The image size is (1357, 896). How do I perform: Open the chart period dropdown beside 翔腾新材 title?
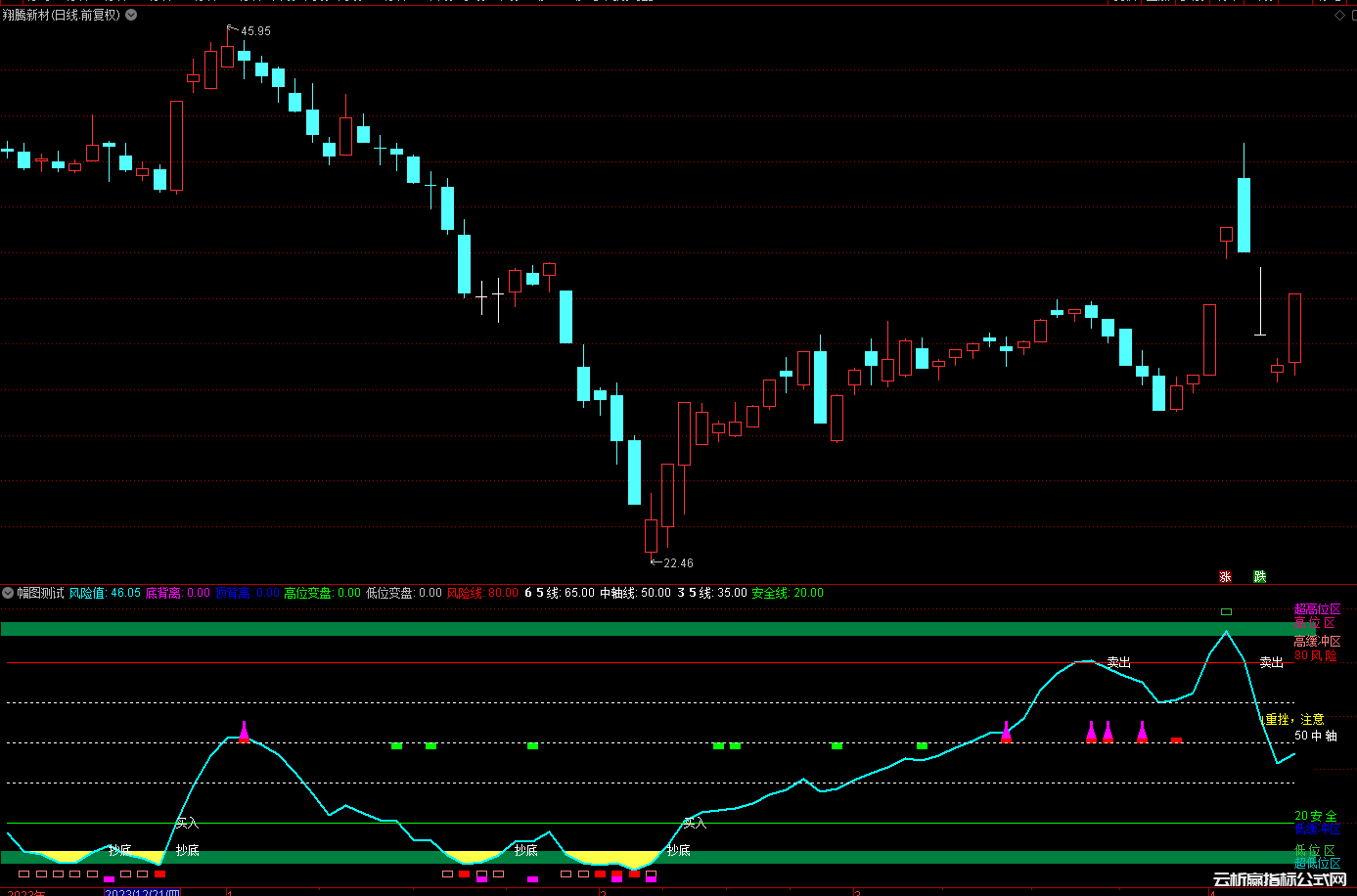click(x=132, y=15)
